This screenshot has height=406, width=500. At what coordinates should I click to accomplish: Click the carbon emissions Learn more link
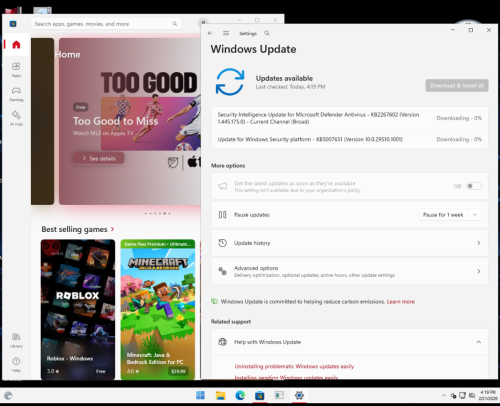pos(401,302)
